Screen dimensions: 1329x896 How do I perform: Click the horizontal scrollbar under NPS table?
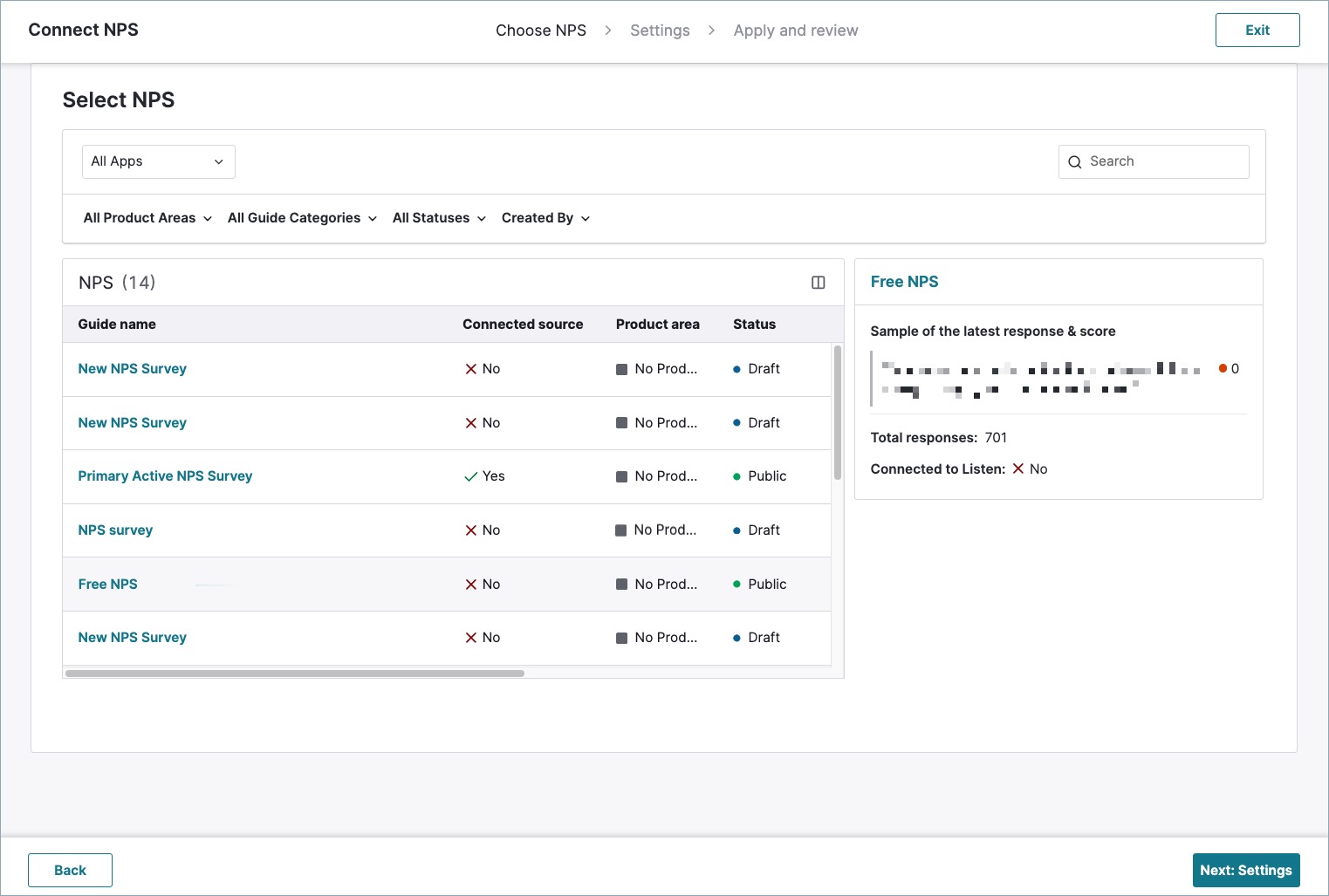coord(295,674)
